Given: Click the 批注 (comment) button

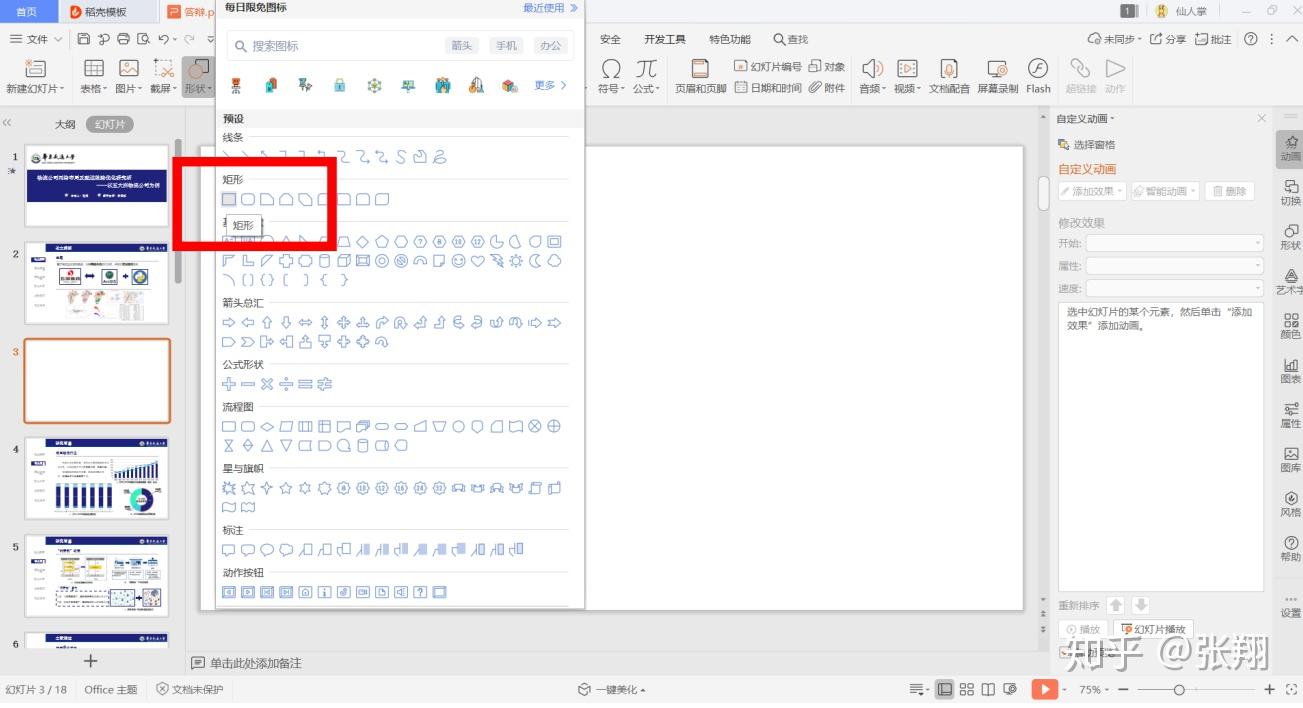Looking at the screenshot, I should (x=1213, y=39).
